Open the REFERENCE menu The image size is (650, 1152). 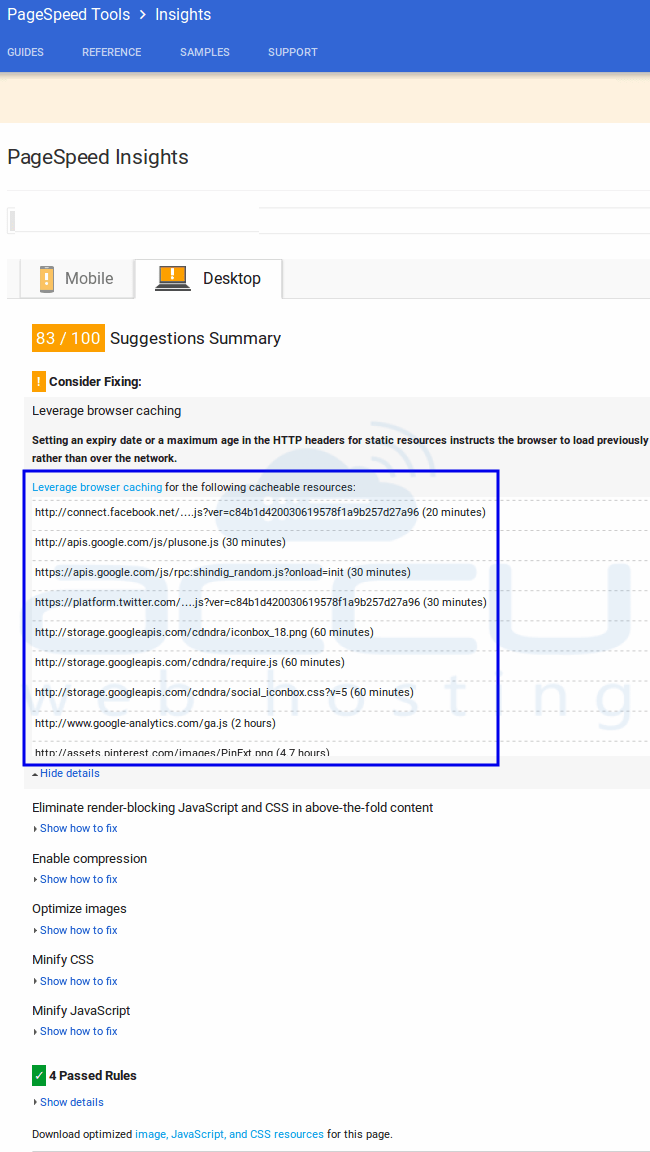tap(112, 52)
